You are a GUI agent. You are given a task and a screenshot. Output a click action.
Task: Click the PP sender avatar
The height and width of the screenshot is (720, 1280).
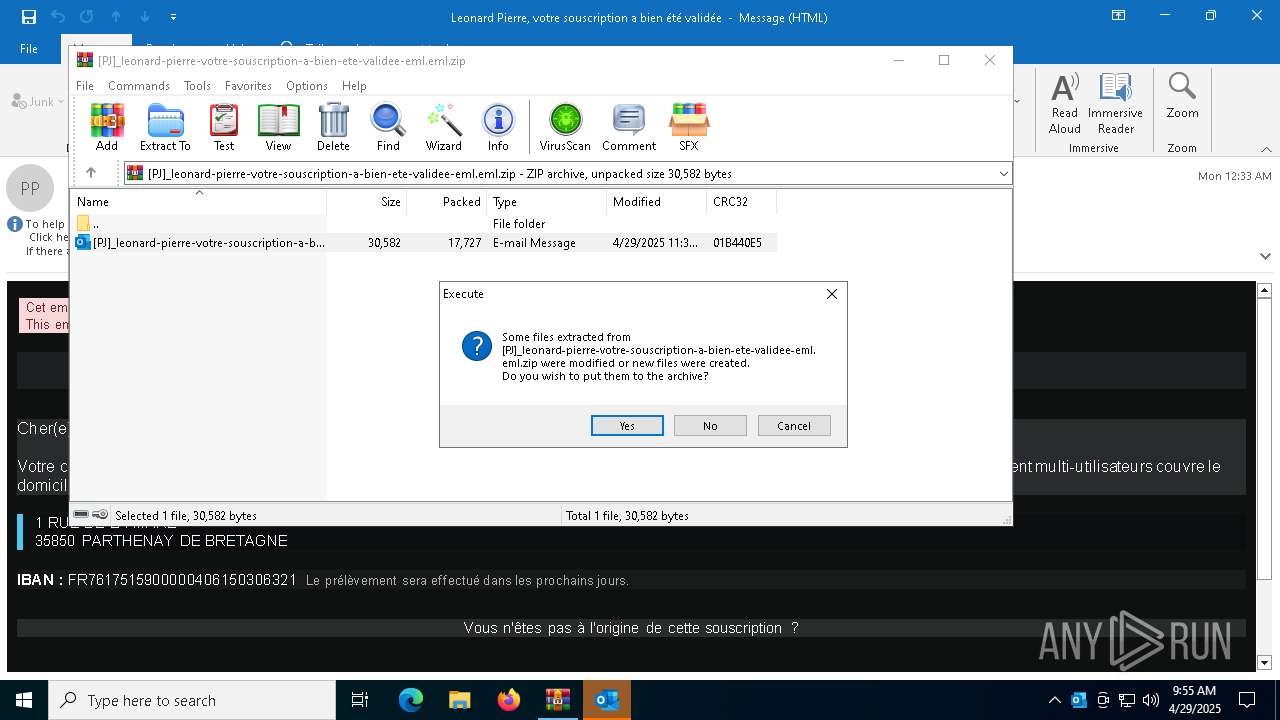(x=30, y=188)
